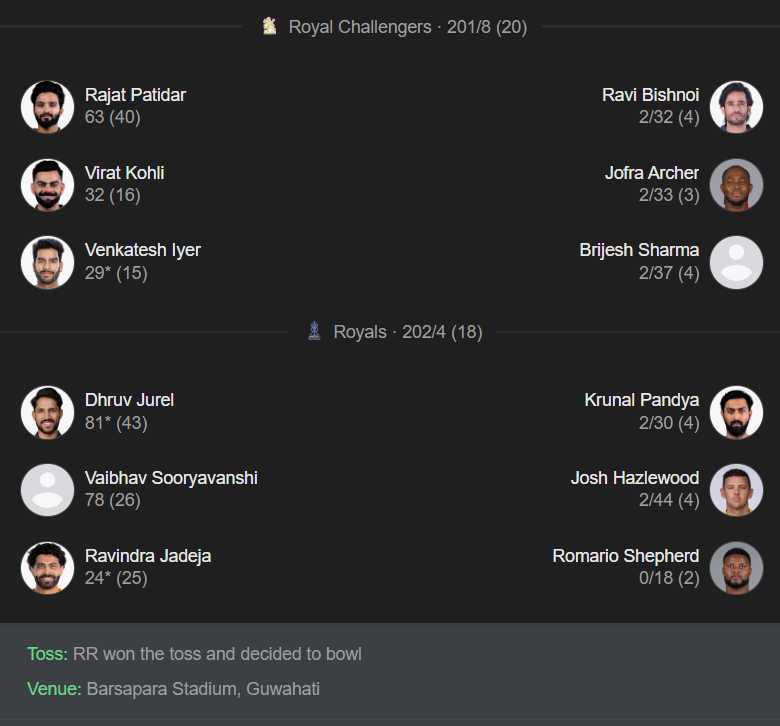The image size is (780, 726).
Task: Click the Royals 202/4 innings header
Action: point(407,332)
